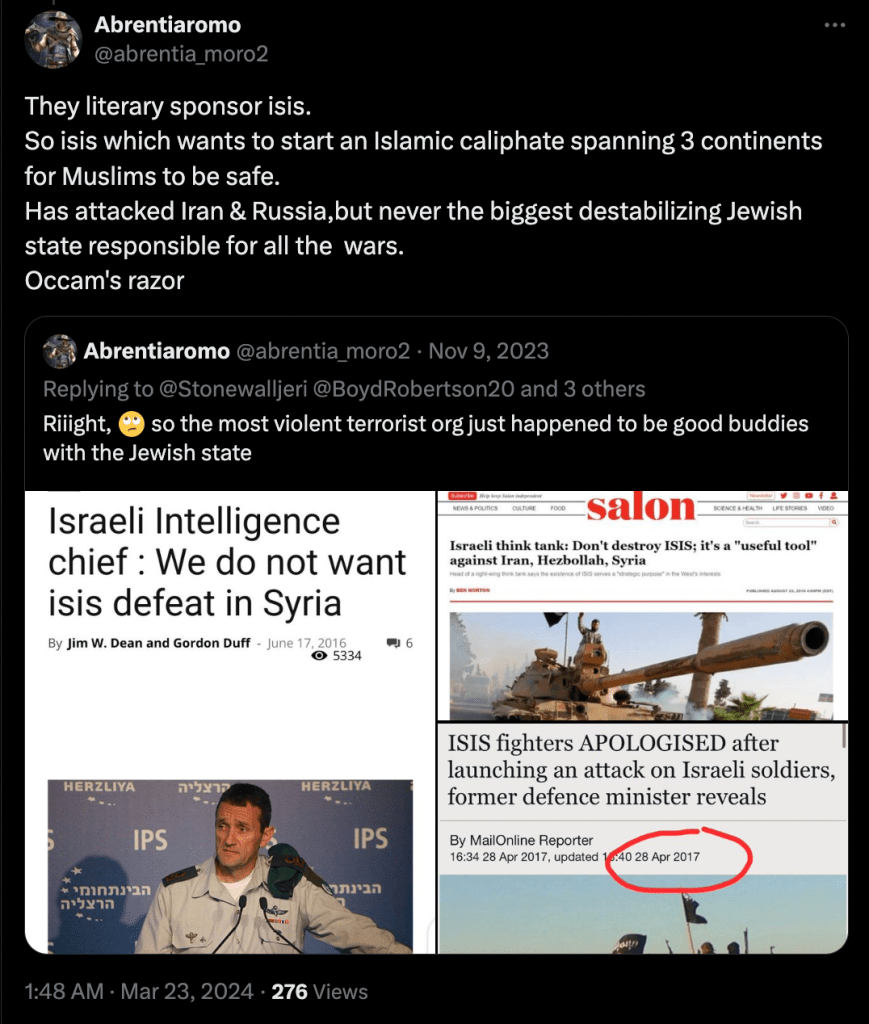This screenshot has height=1024, width=869.
Task: Open the three-dot more options menu
Action: point(834,25)
